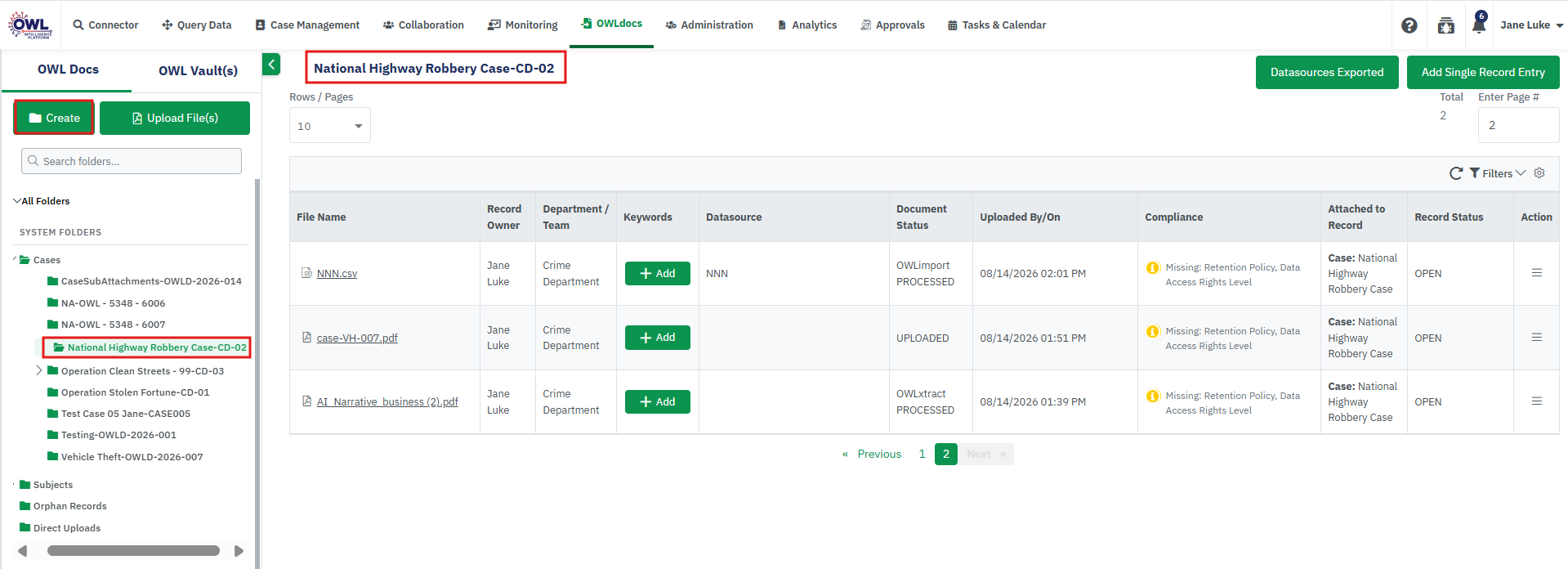Open the action menu for NNN.csv row
Screen dimensions: 1568x569
pyautogui.click(x=1536, y=273)
